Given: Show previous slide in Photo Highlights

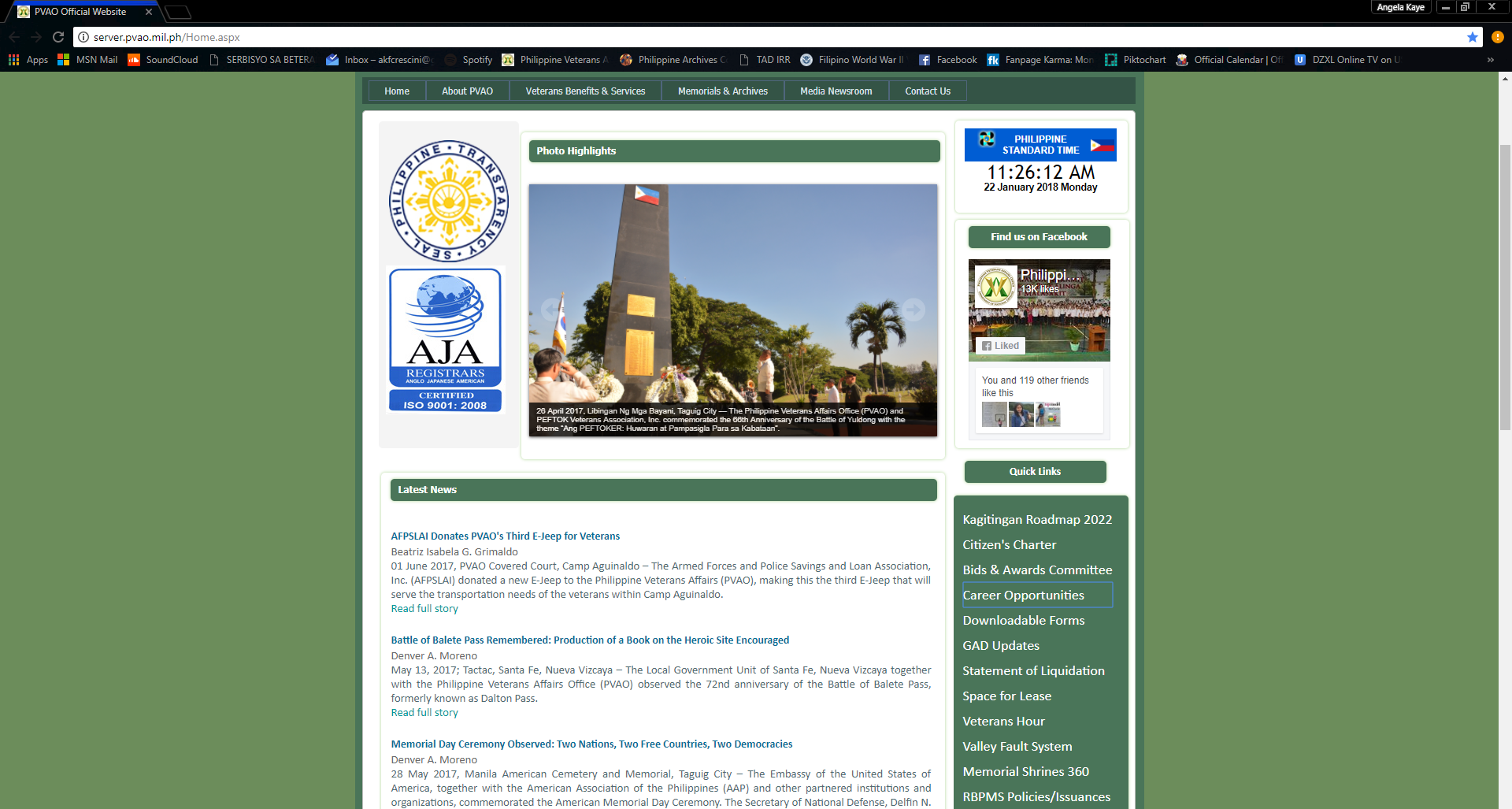Looking at the screenshot, I should 552,310.
